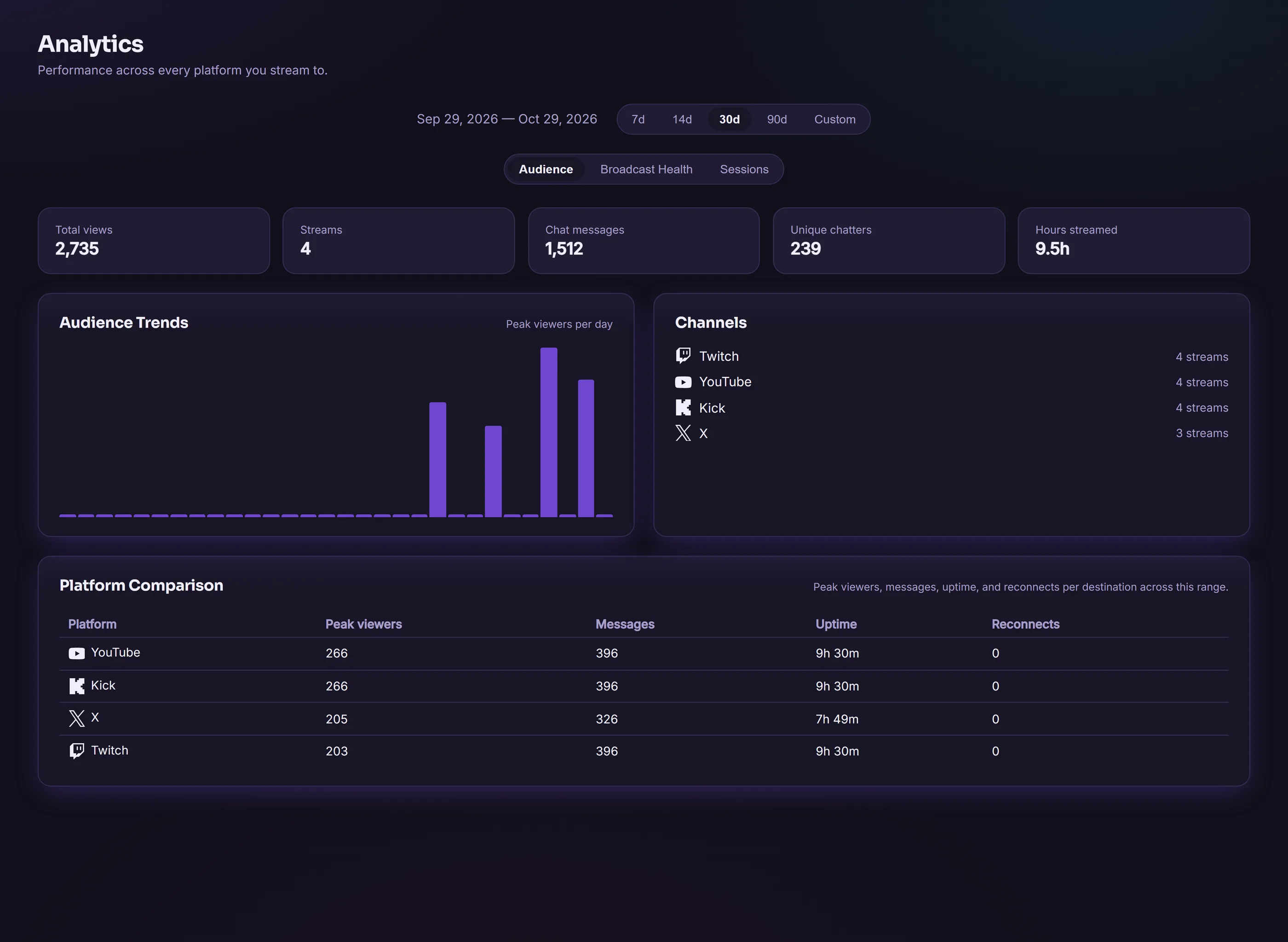
Task: Click the Uptime column header
Action: 836,624
